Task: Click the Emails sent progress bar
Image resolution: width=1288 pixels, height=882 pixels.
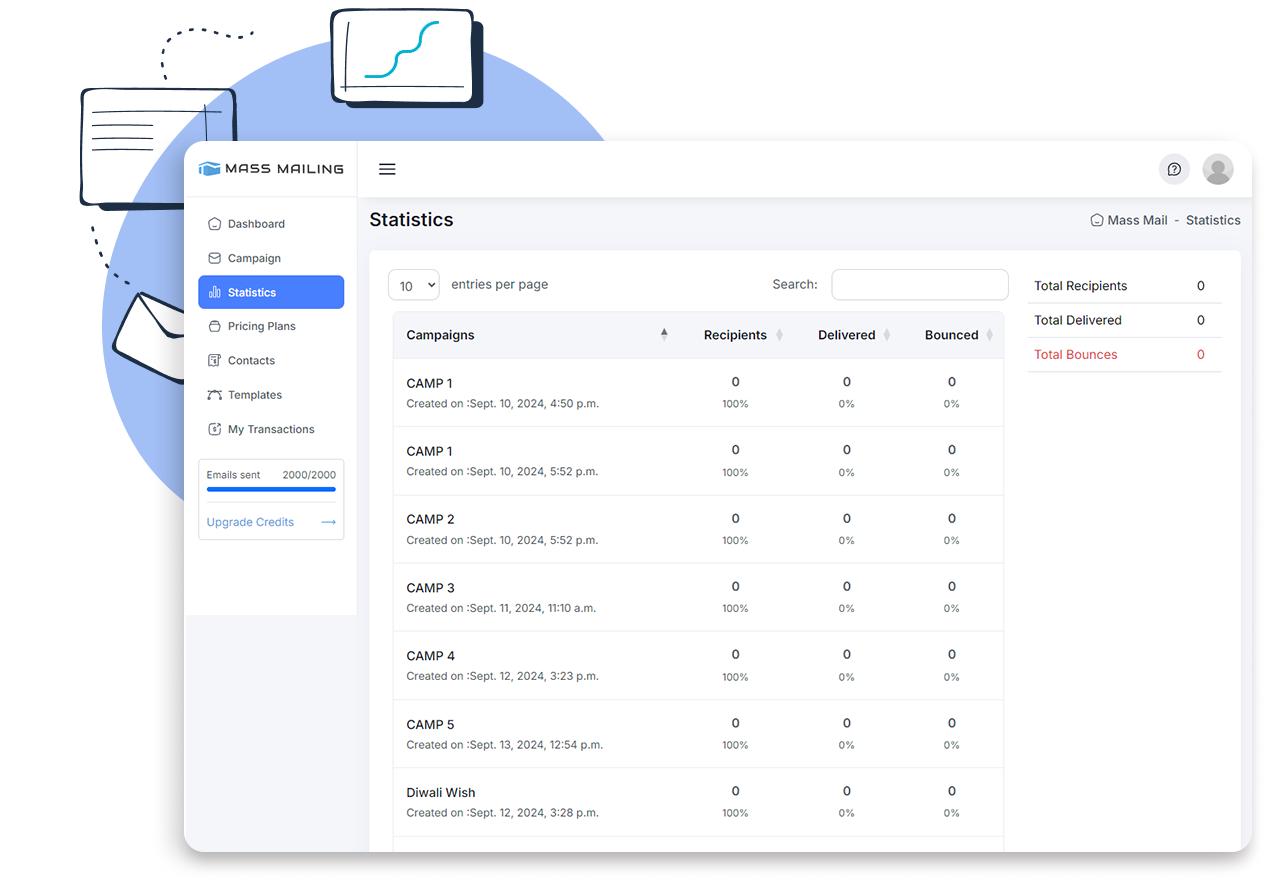Action: (x=271, y=489)
